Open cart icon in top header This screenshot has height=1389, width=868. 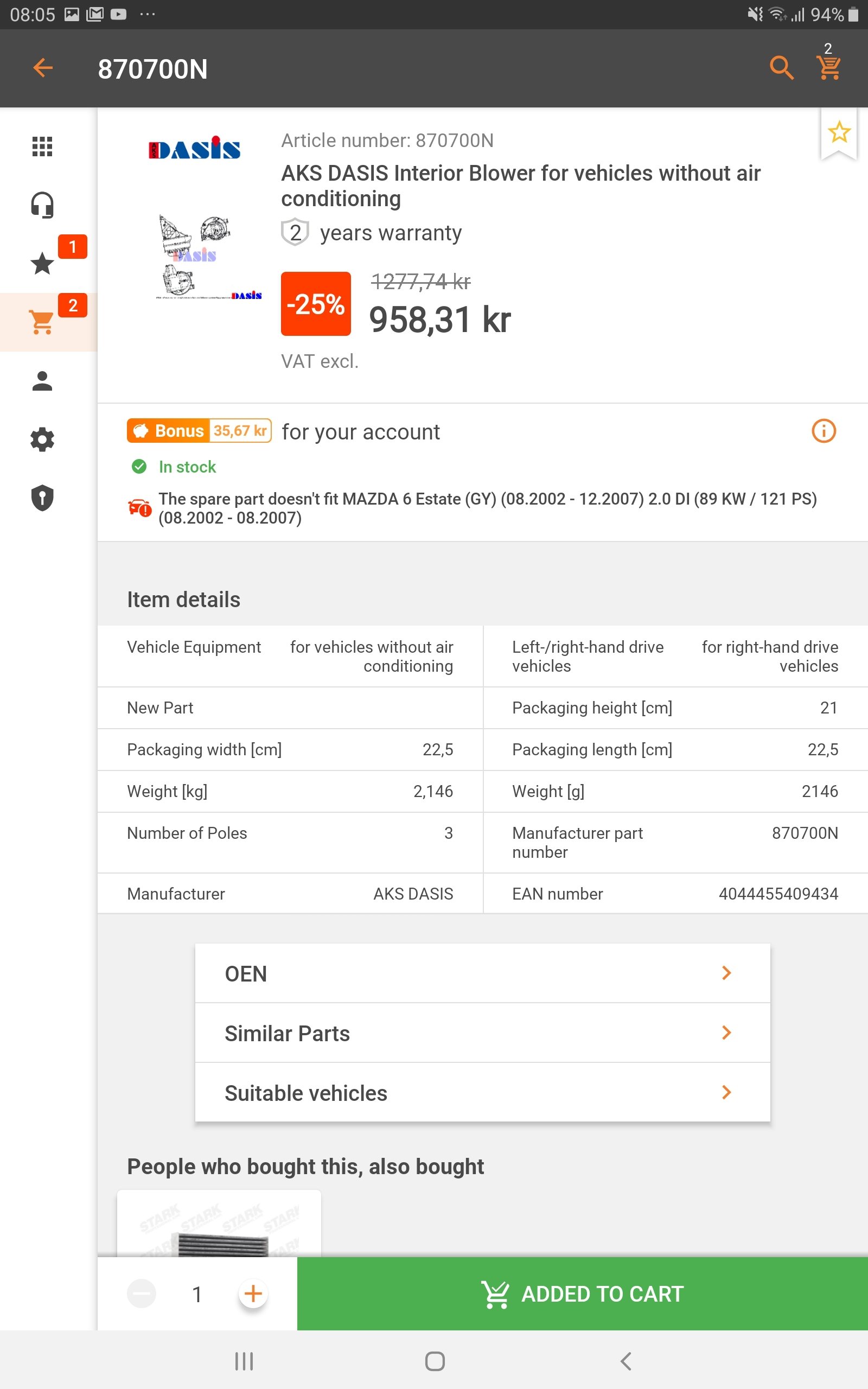(x=829, y=68)
